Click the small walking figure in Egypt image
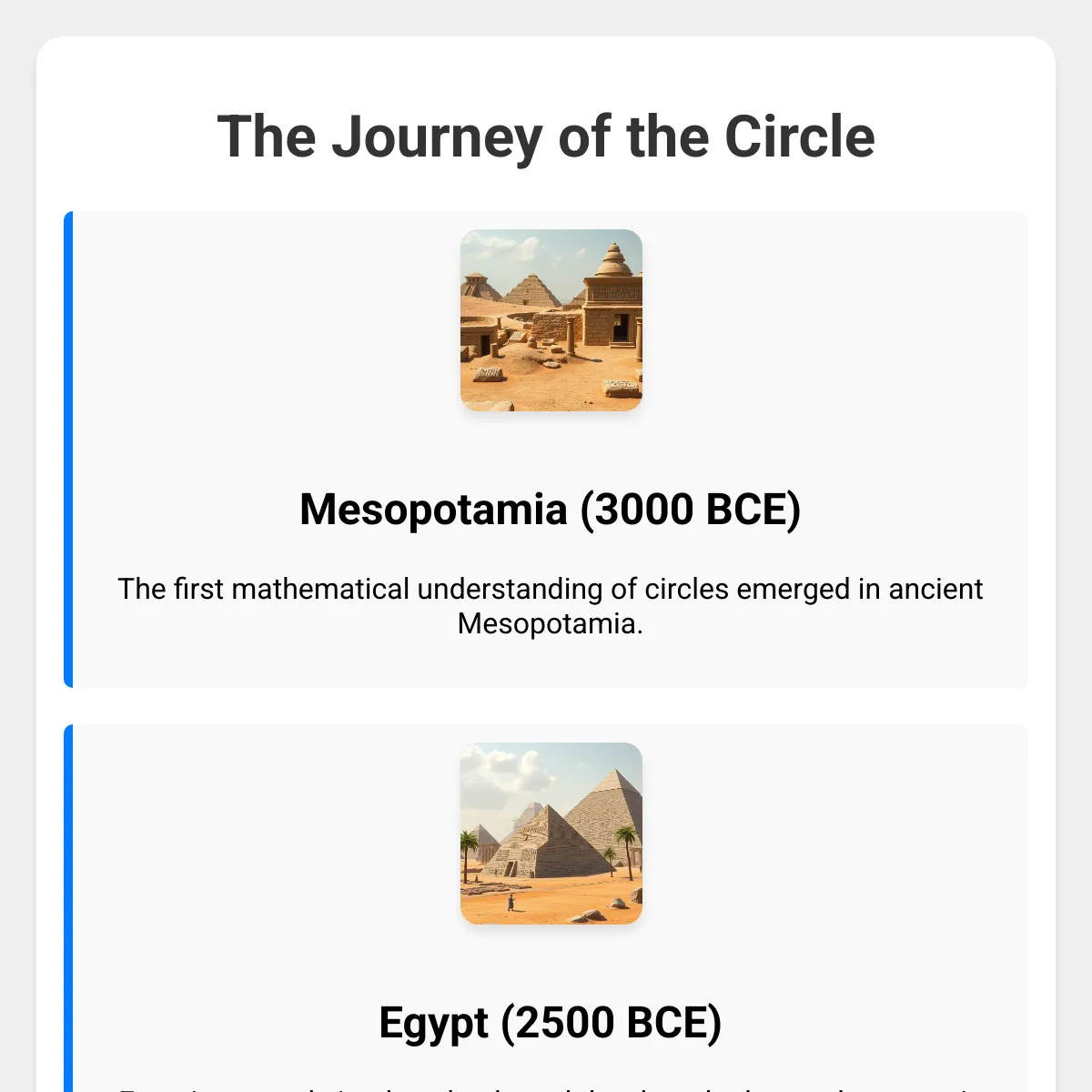 (x=511, y=902)
